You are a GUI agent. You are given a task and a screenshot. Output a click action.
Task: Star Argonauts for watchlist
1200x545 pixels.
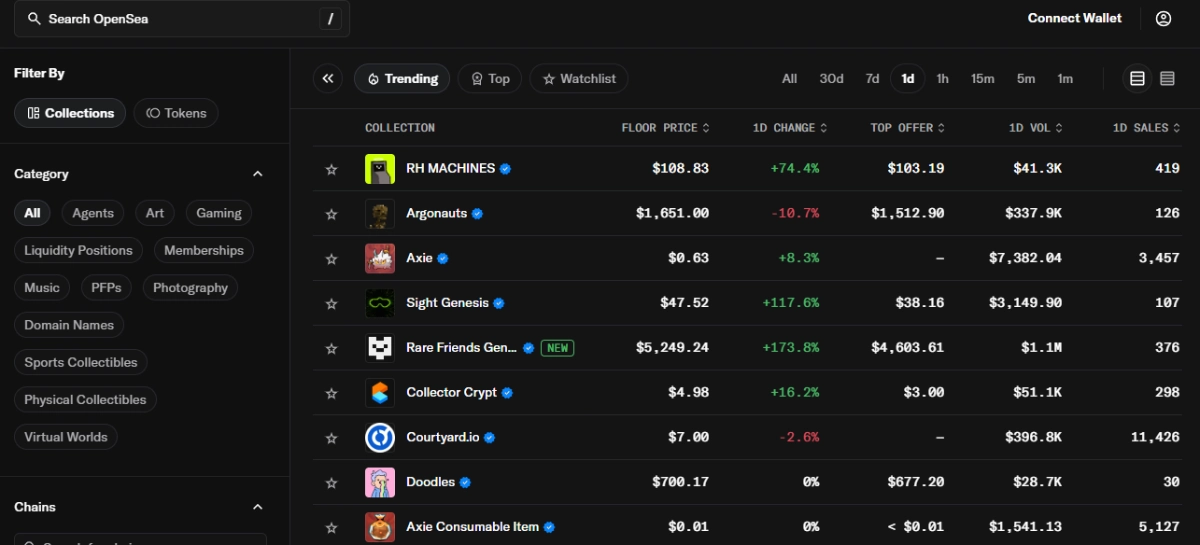[x=331, y=214]
